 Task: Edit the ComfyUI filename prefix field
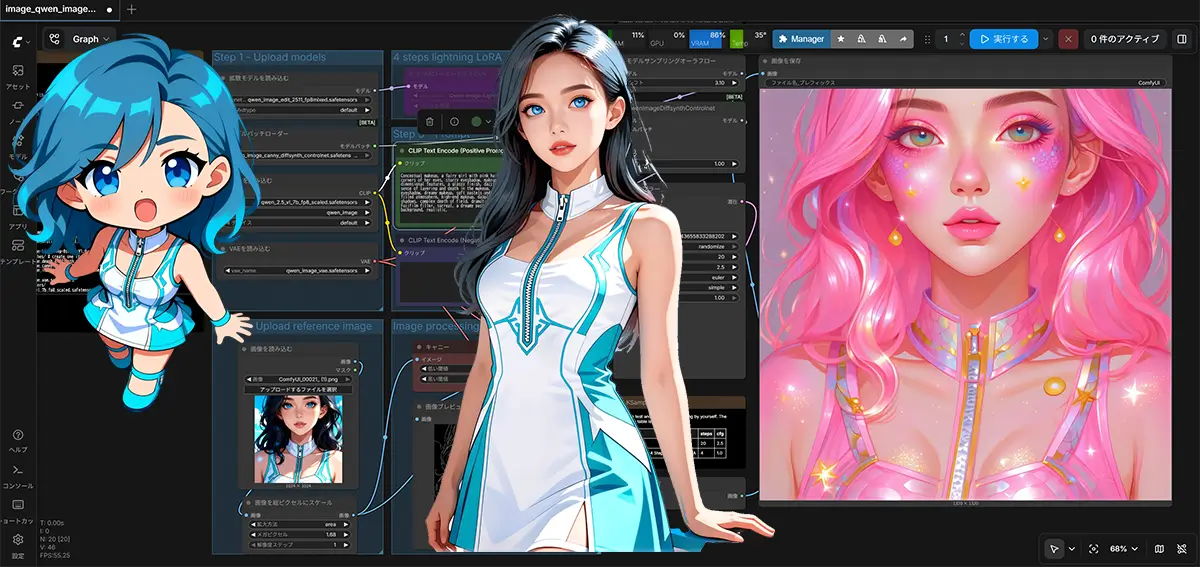click(964, 83)
